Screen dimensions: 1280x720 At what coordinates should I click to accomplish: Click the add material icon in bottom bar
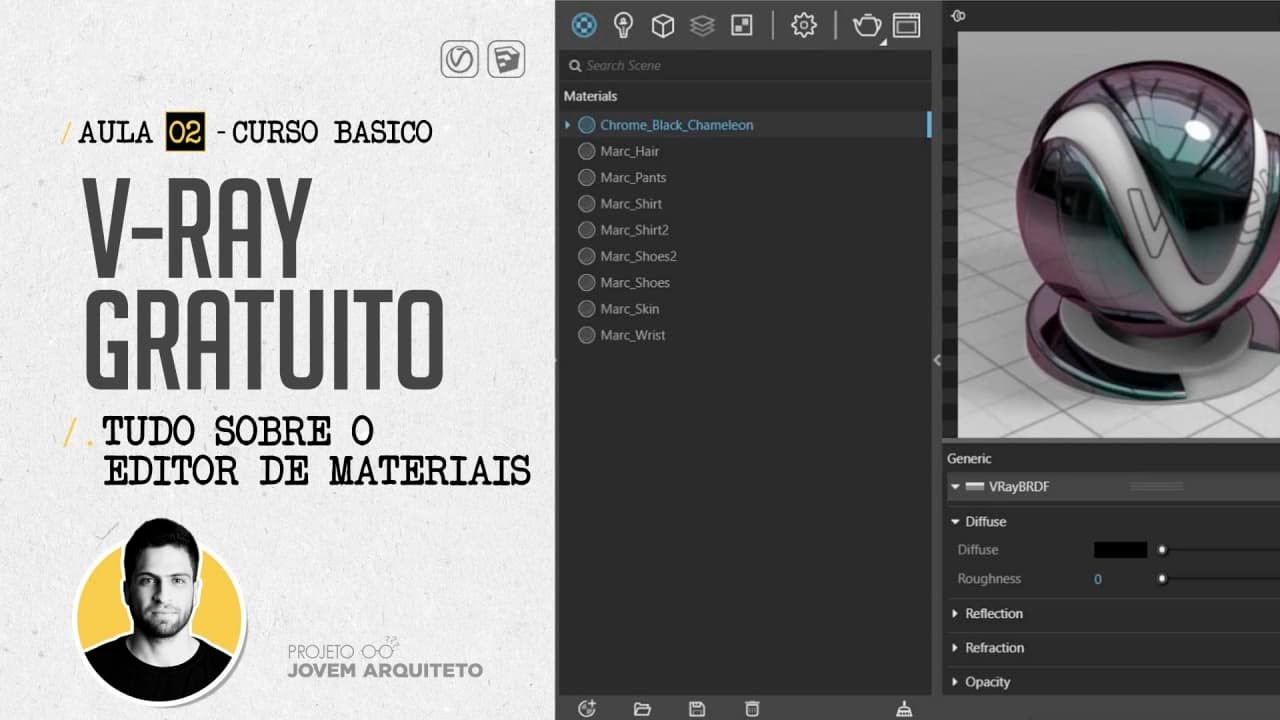[587, 708]
